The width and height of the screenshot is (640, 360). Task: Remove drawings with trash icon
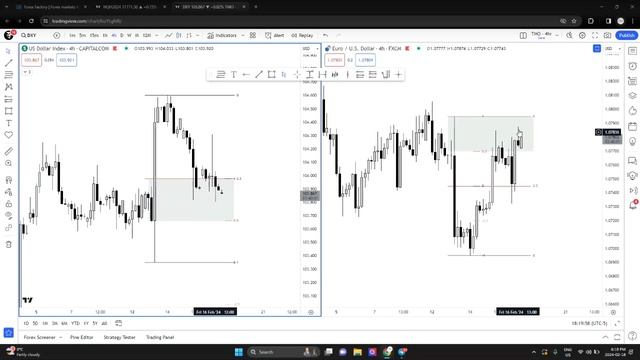[x=9, y=244]
